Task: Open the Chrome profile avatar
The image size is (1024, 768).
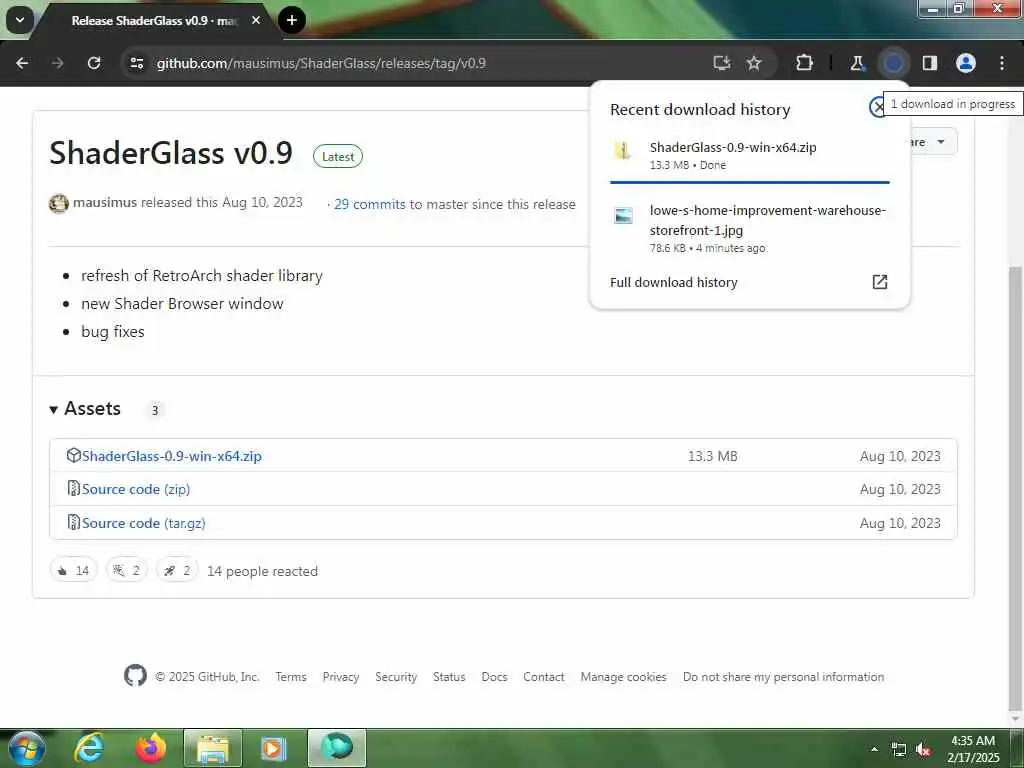Action: tap(965, 63)
